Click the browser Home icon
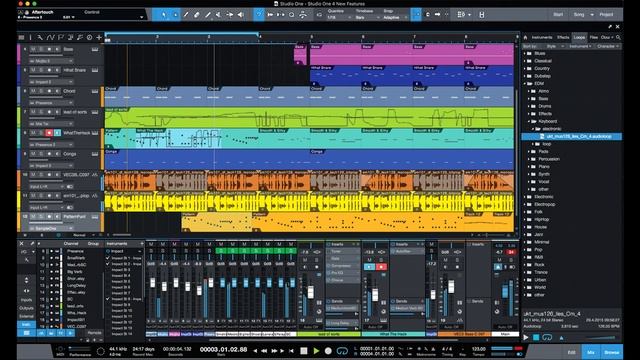 coord(526,37)
